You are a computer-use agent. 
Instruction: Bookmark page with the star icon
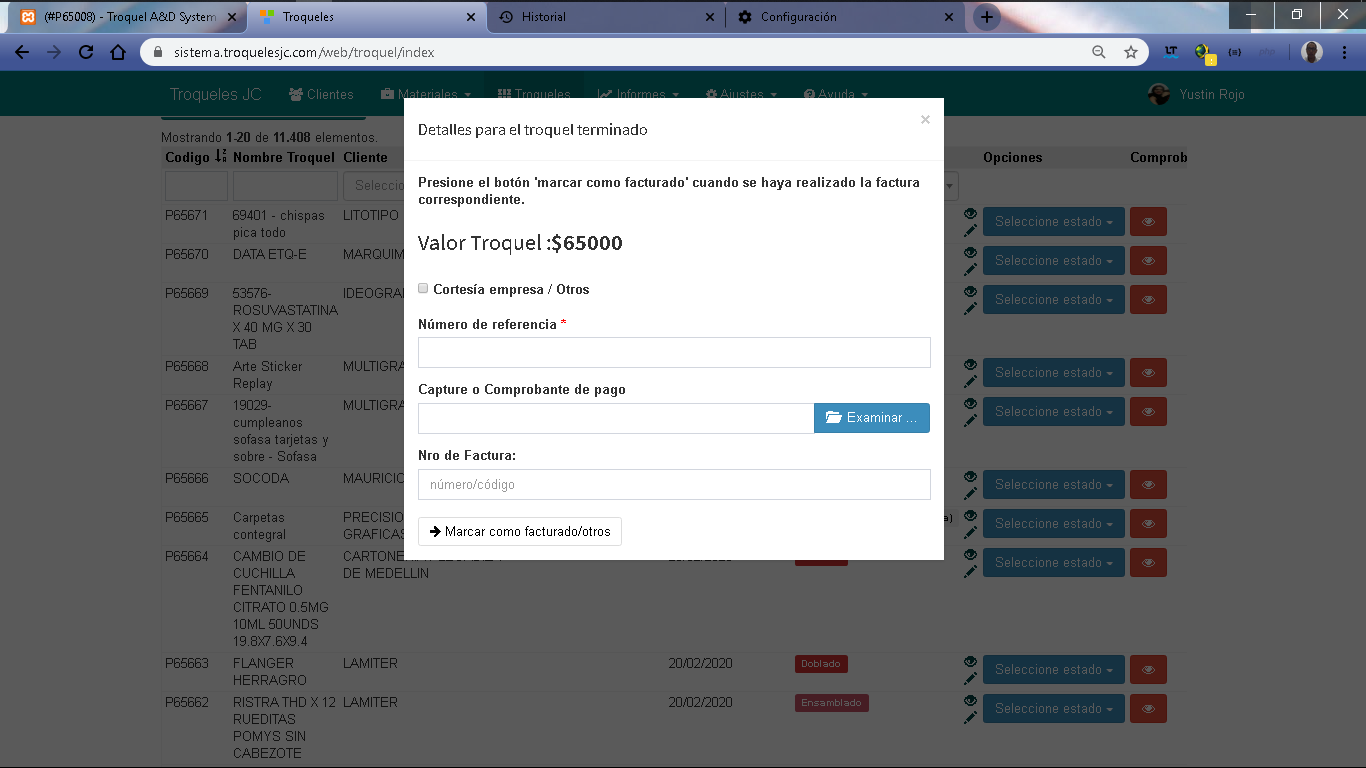(x=1131, y=52)
